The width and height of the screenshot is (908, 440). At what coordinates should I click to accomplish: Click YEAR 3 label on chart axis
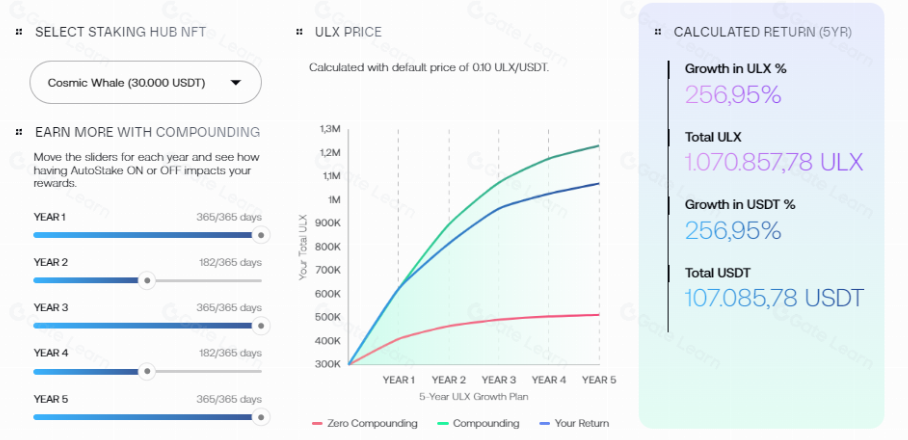coord(498,380)
